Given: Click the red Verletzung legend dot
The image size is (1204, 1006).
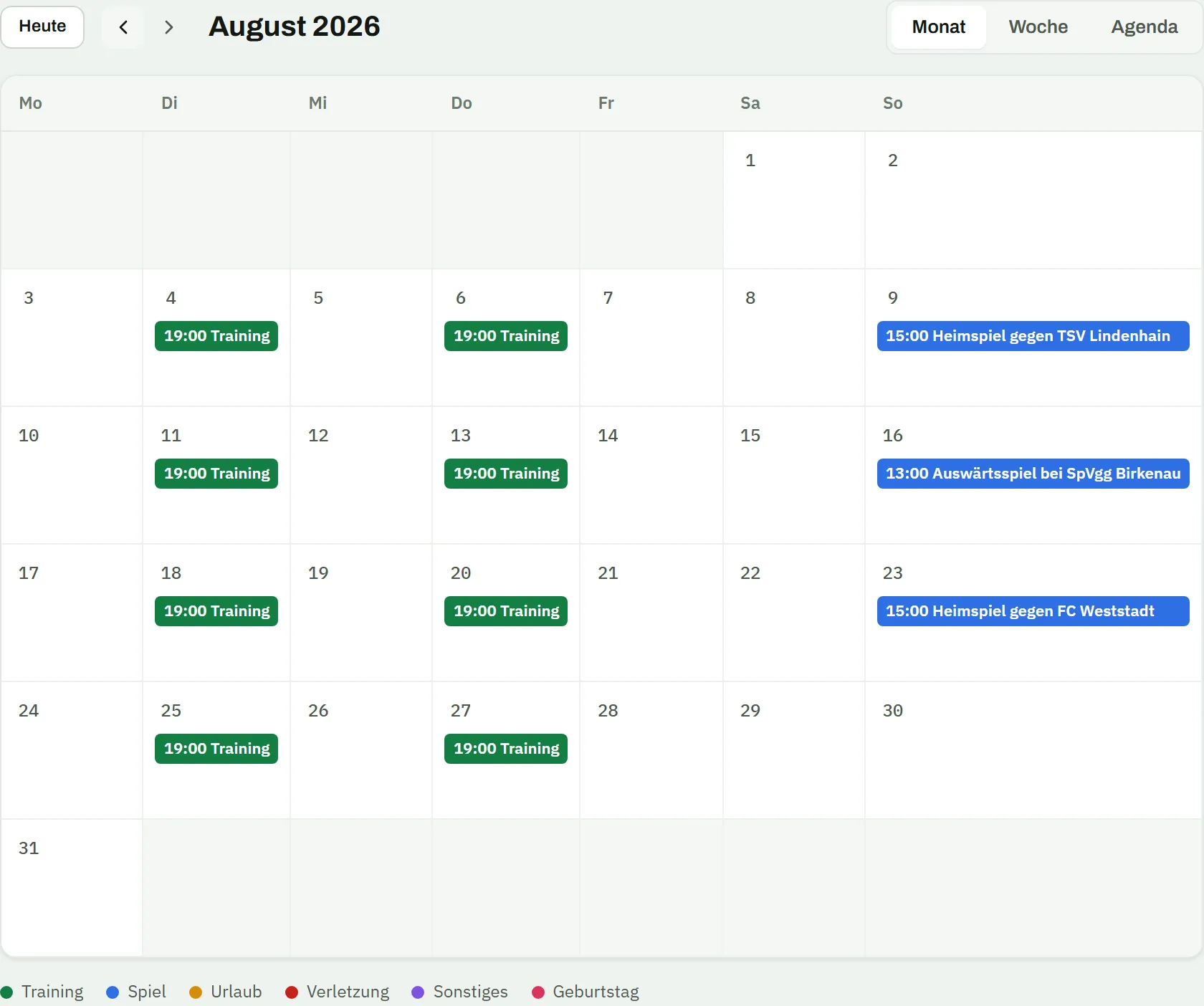Looking at the screenshot, I should point(292,992).
